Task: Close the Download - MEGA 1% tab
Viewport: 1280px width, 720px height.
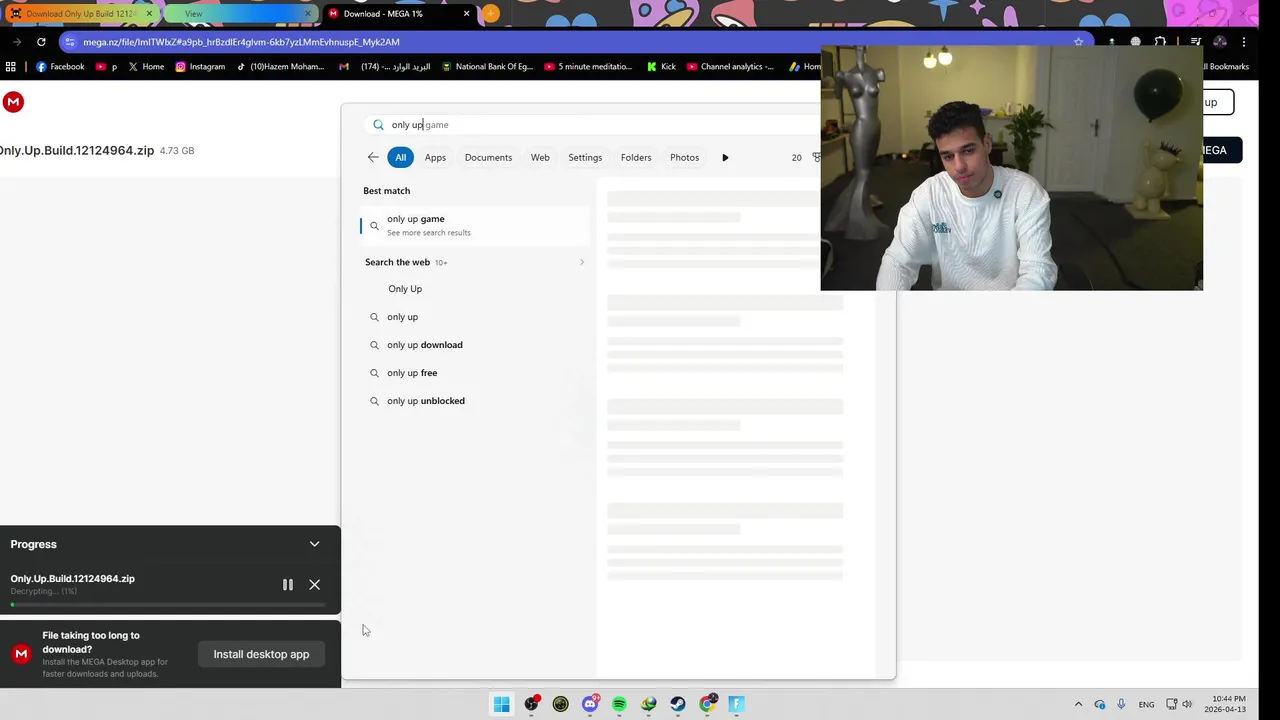Action: tap(466, 14)
